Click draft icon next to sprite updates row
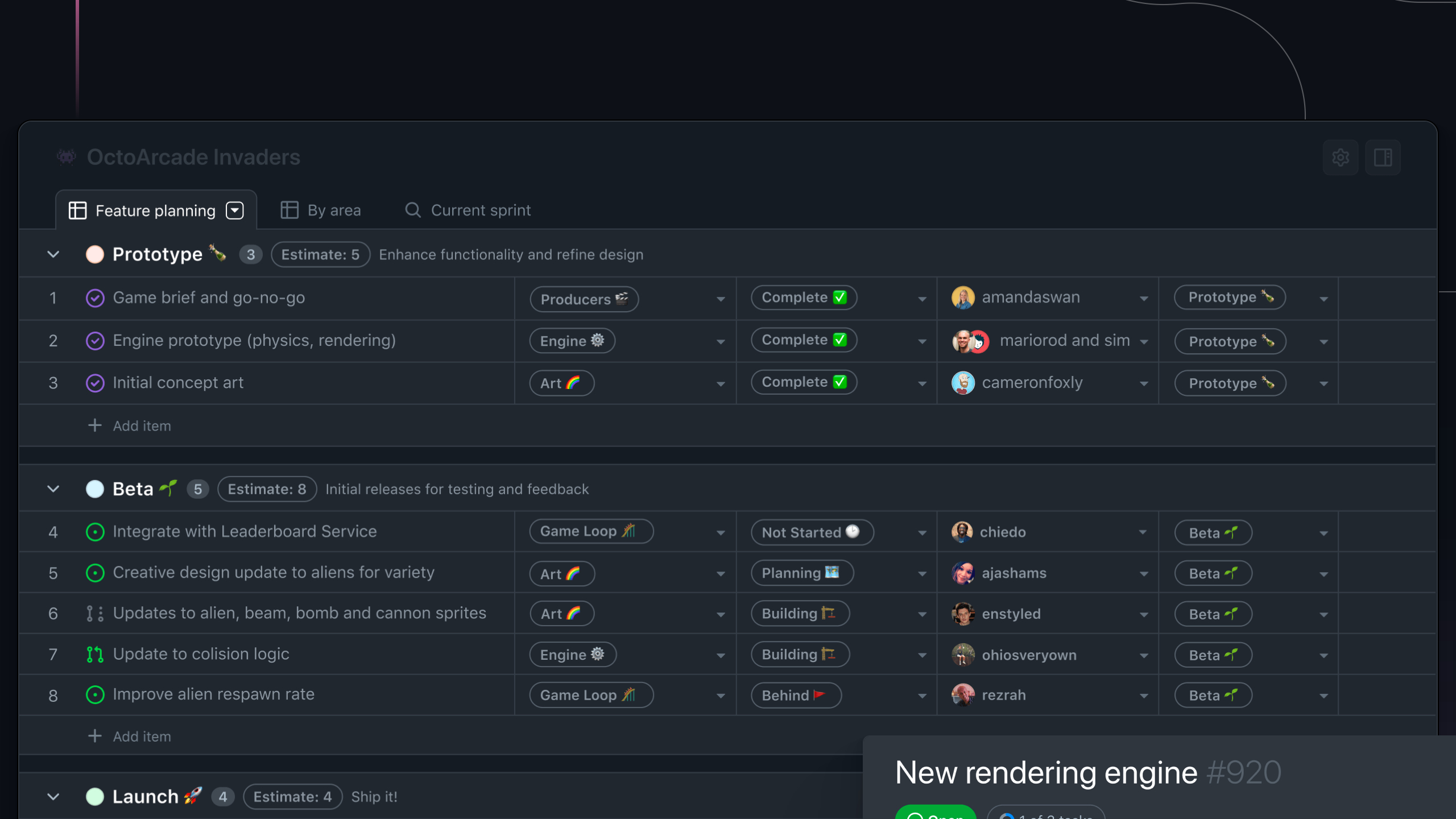 [x=95, y=614]
